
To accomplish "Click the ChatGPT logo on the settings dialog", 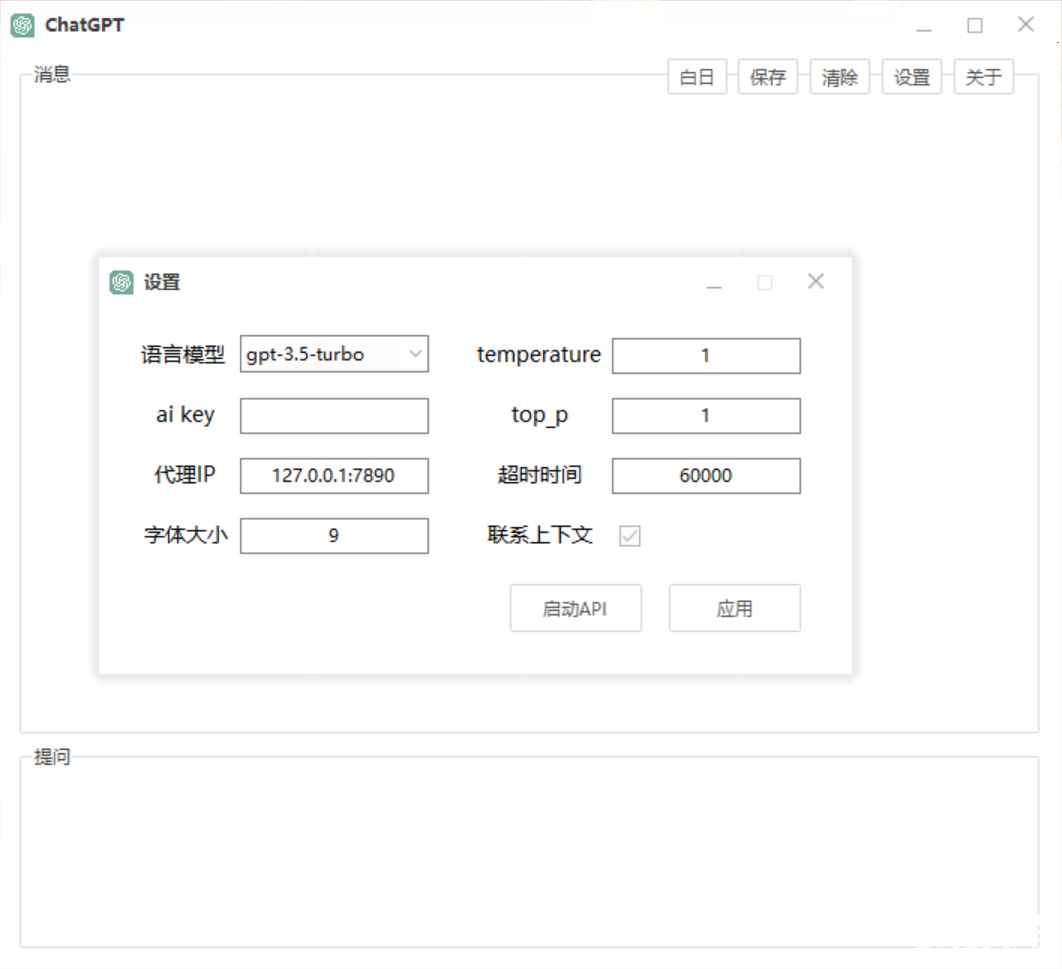I will 121,283.
